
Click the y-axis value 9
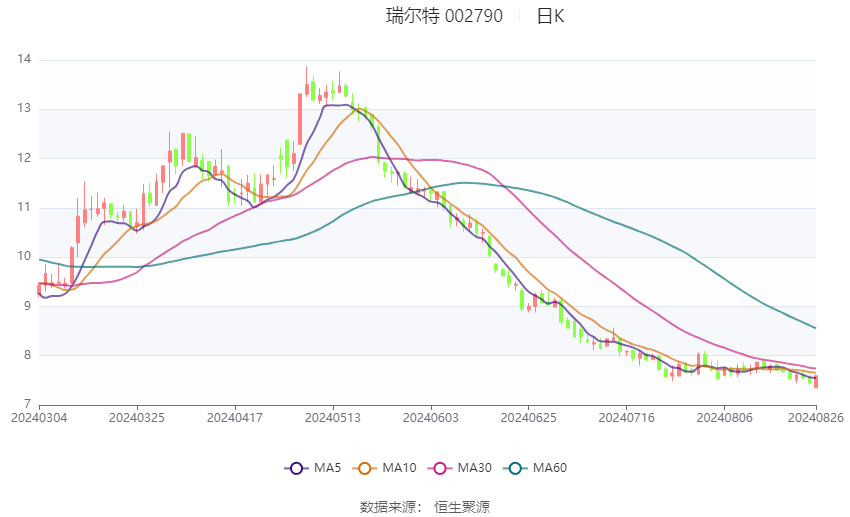(x=27, y=306)
